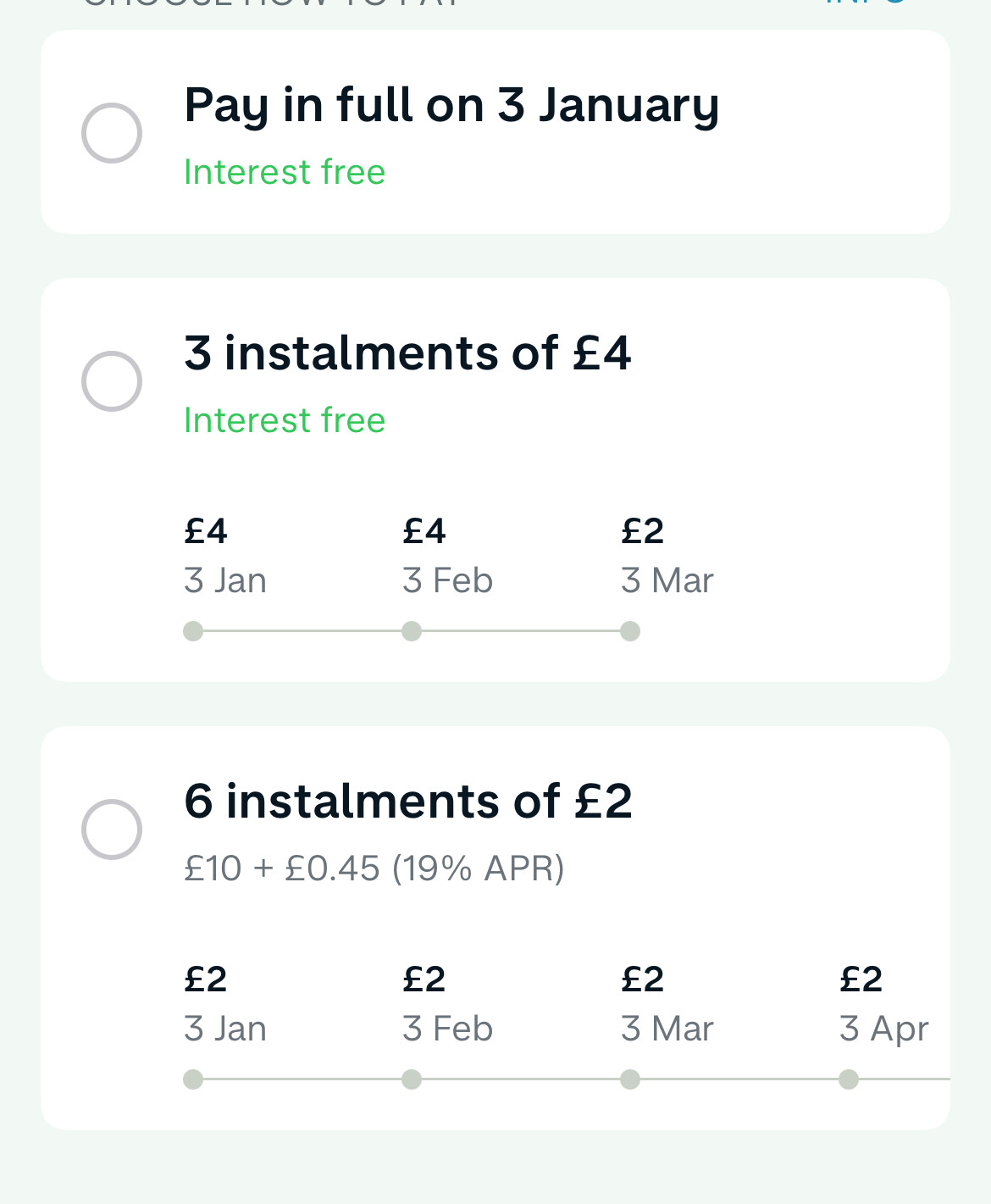Tap the £2 amount due 3 Mar in 3-instalment plan
The width and height of the screenshot is (991, 1204).
(x=642, y=531)
